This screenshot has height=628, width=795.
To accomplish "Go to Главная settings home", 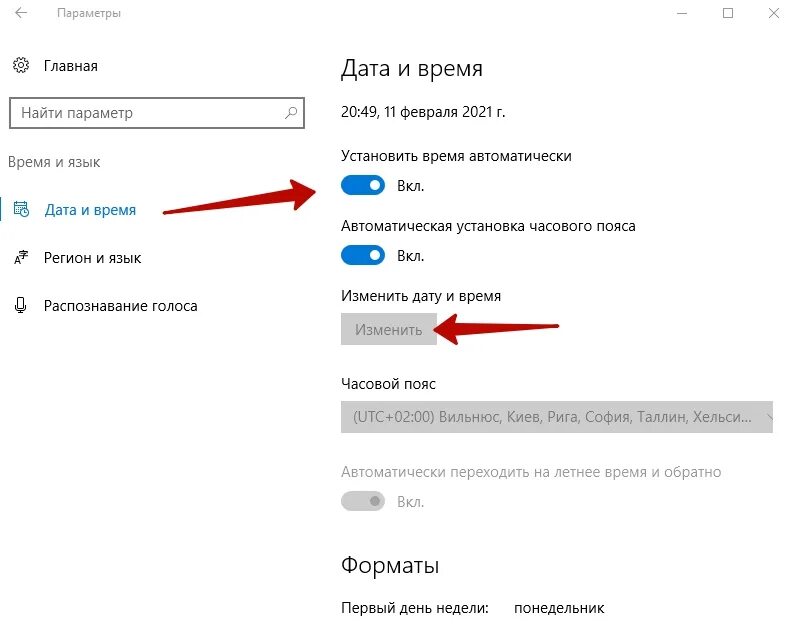I will point(70,66).
